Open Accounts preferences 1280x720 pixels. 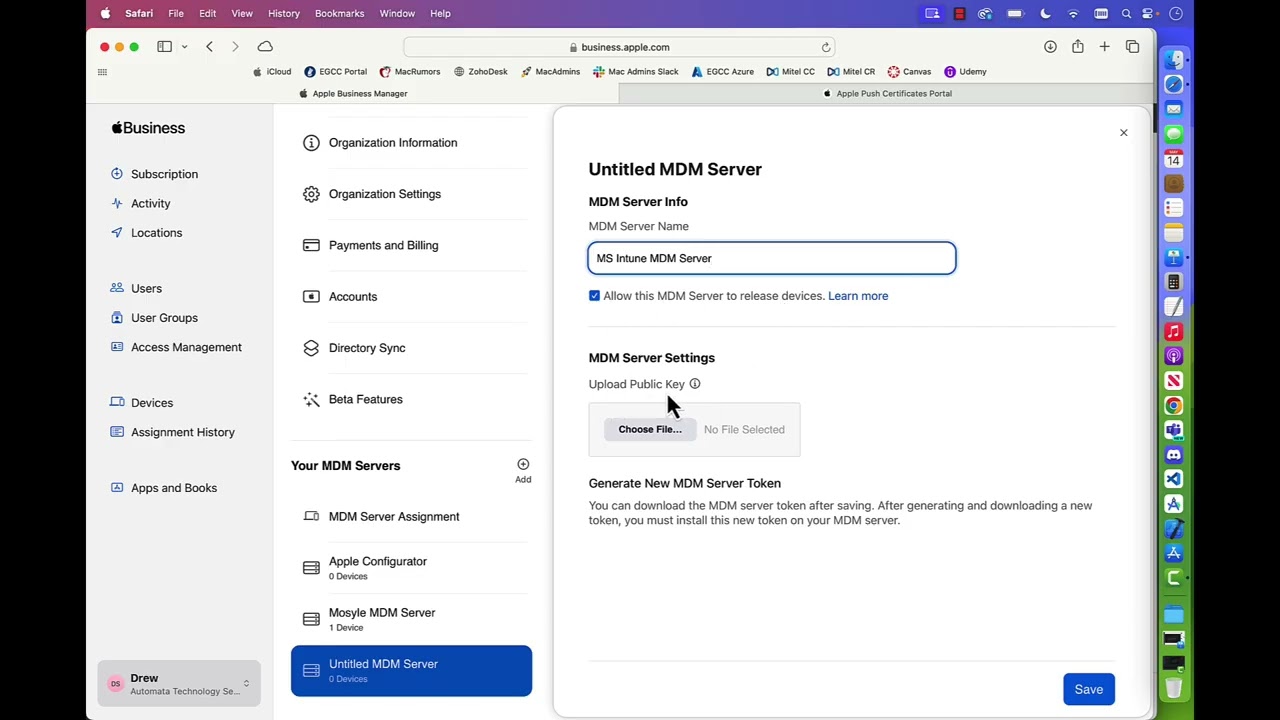pyautogui.click(x=411, y=297)
